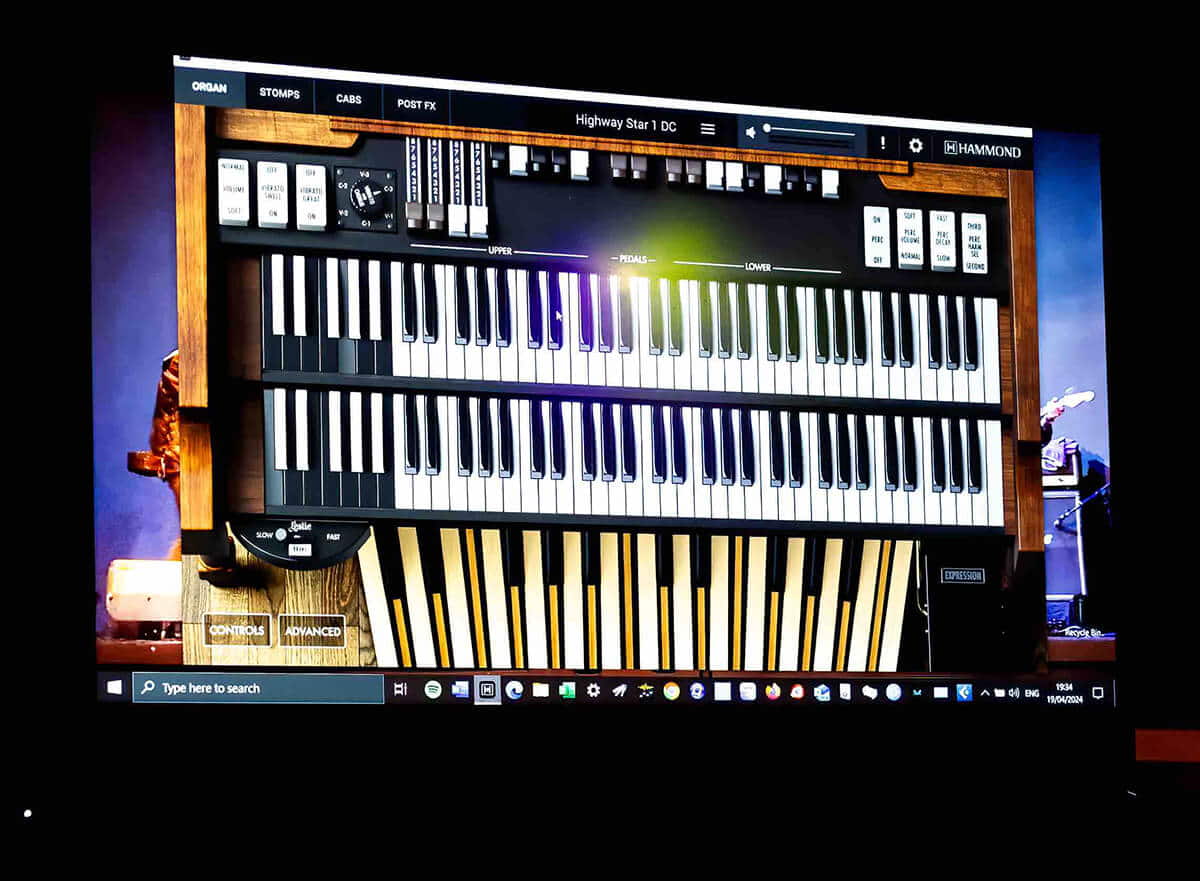Viewport: 1200px width, 881px height.
Task: Open the Settings gear in the taskbar
Action: pos(593,690)
